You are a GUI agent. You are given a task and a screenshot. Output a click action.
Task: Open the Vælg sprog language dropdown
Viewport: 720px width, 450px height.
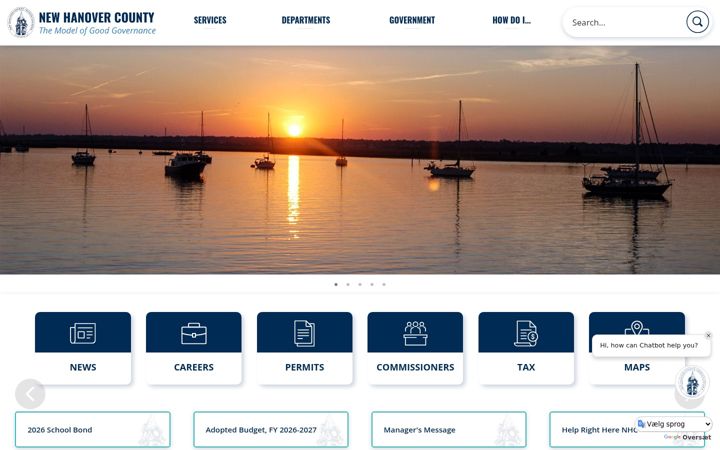[674, 424]
